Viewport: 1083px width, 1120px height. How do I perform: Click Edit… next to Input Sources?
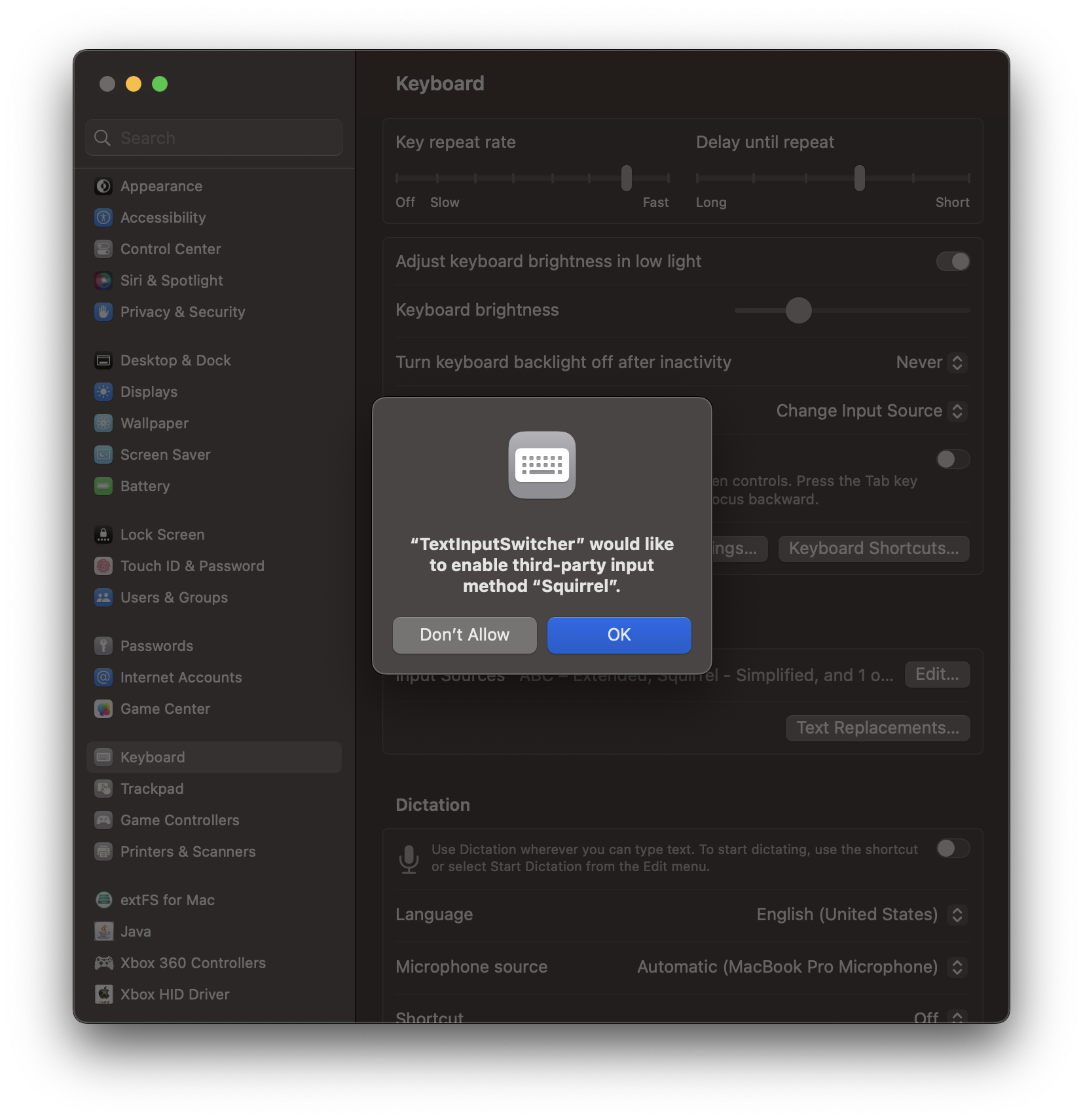[x=937, y=675]
